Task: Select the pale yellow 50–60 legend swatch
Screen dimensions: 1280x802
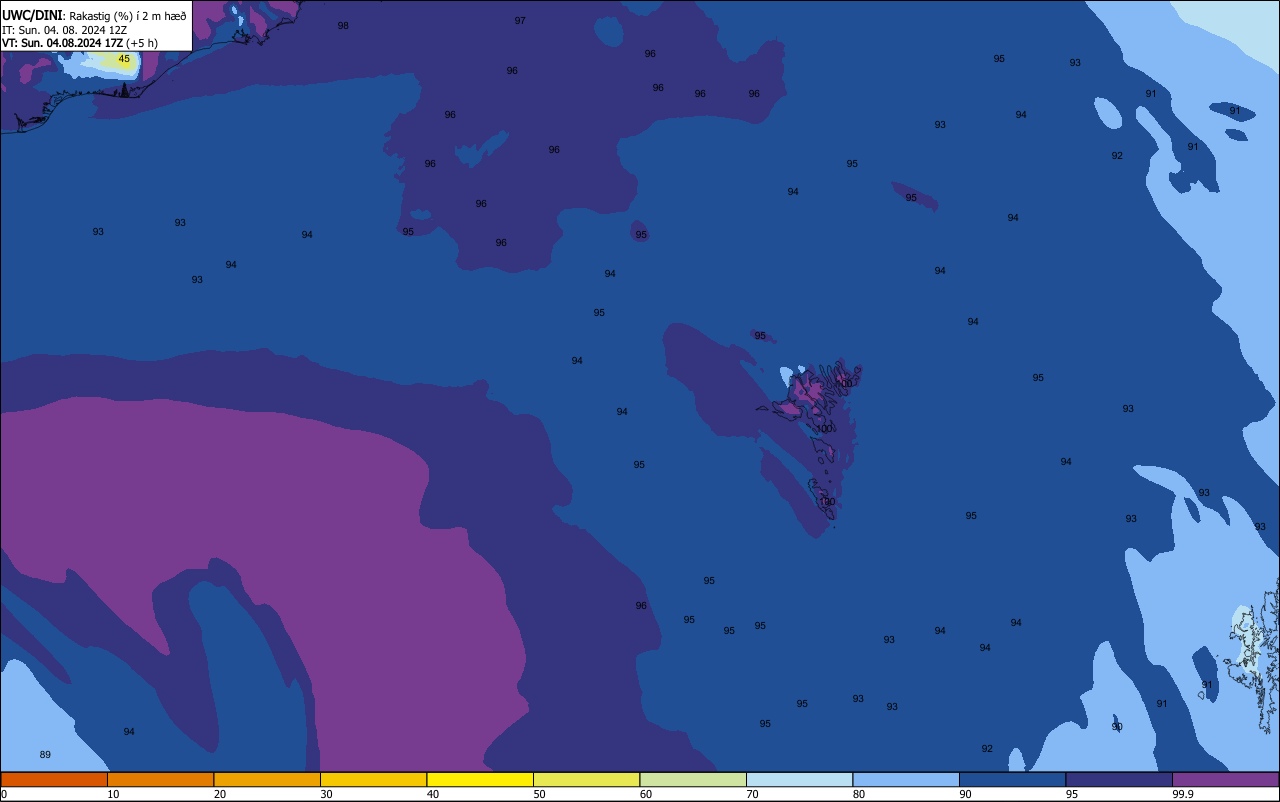Action: pos(586,779)
